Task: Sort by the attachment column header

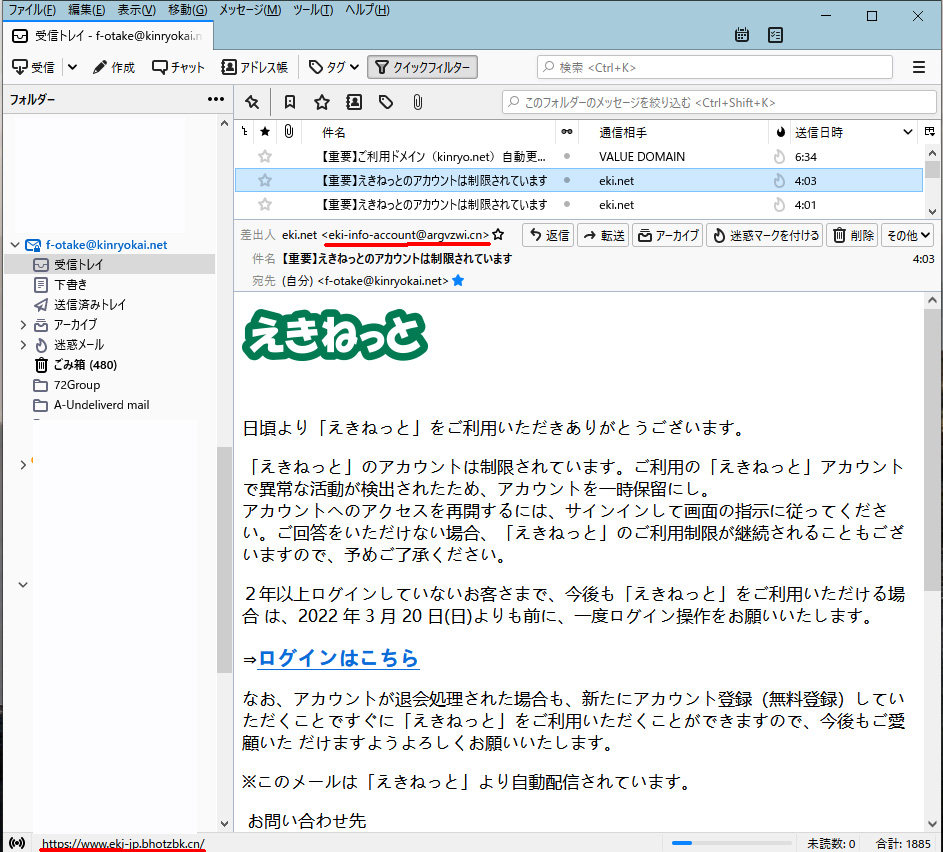Action: 289,131
